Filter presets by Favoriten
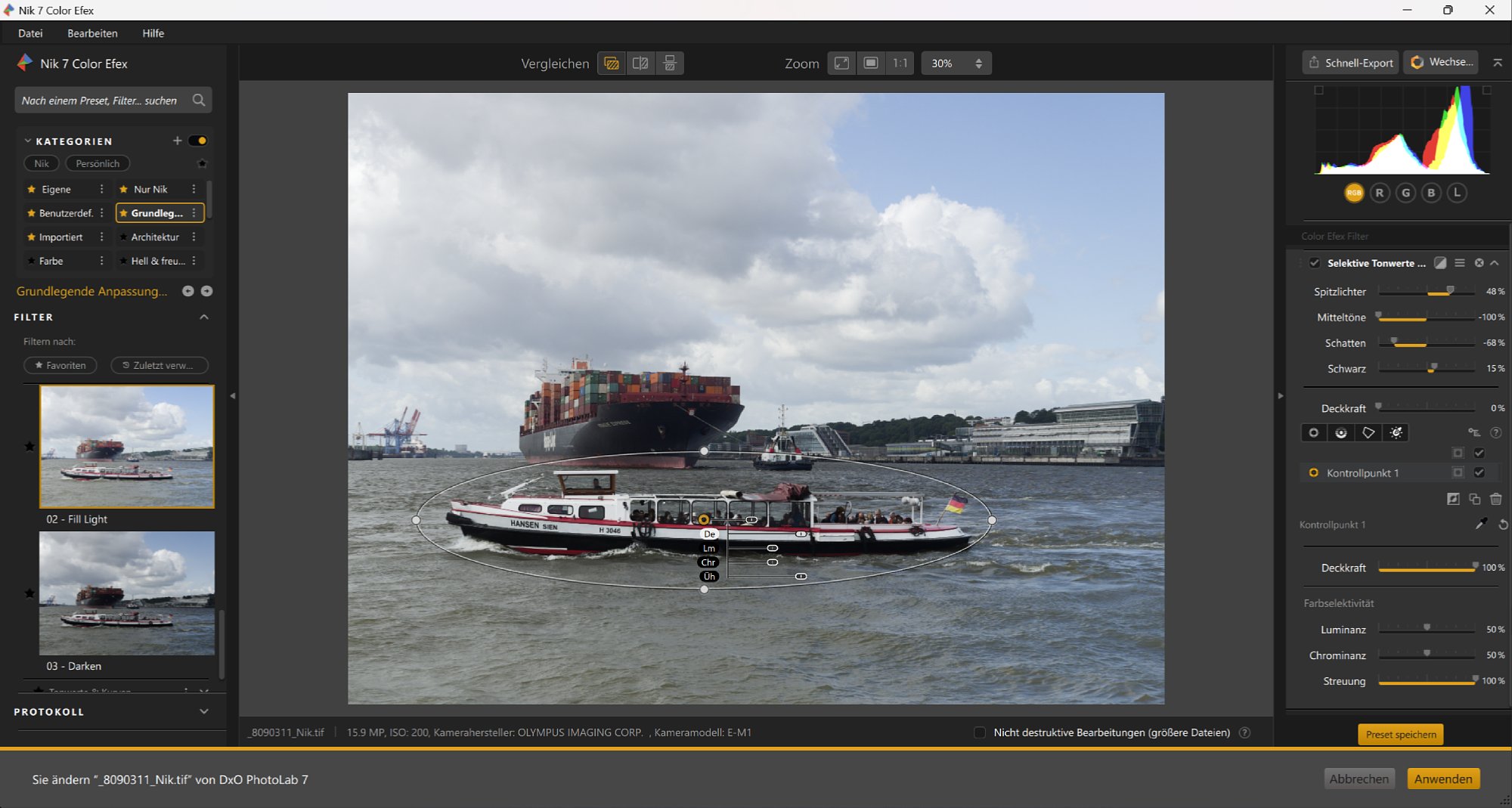 60,365
